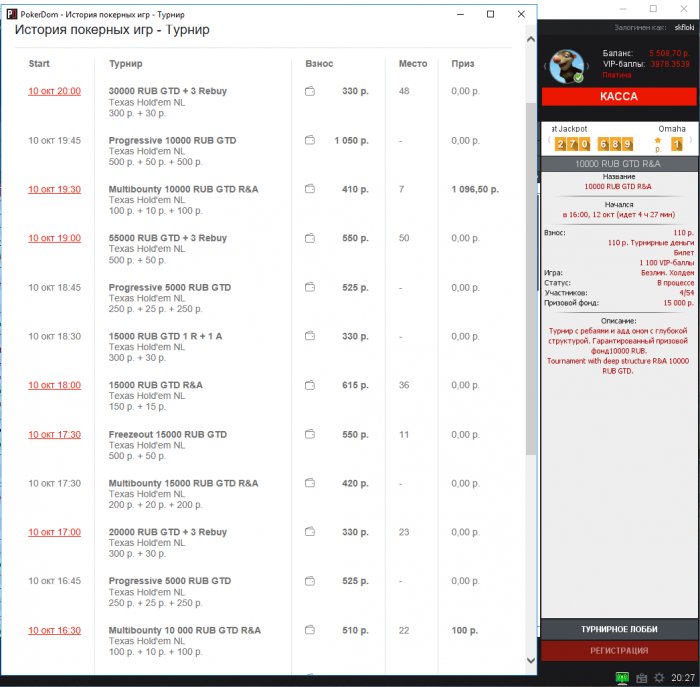700x687 pixels.
Task: Click wallet icon in 30000 RUB GTD row
Action: [x=310, y=91]
